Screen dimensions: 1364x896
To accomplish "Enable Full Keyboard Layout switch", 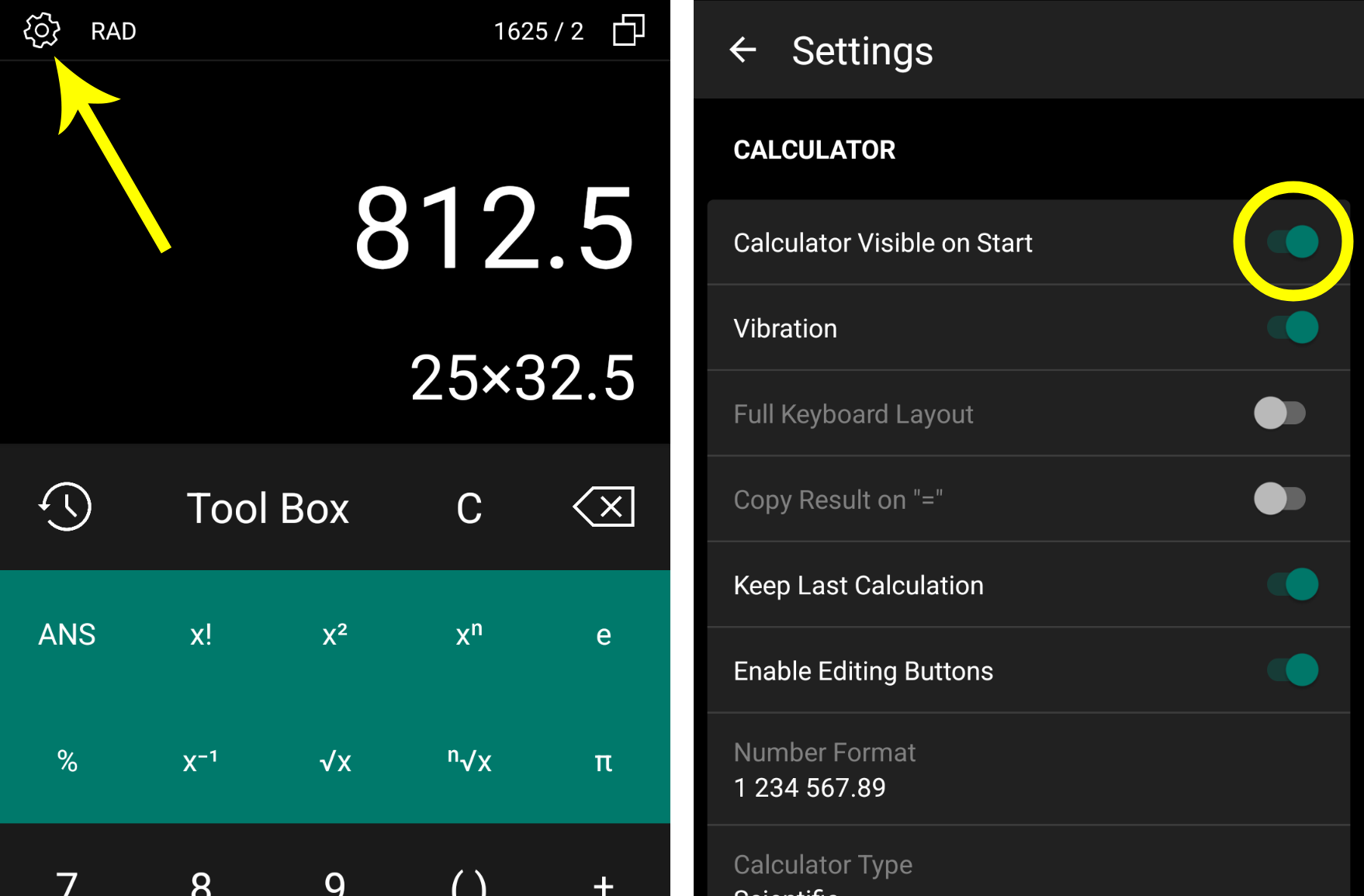I will 1280,413.
